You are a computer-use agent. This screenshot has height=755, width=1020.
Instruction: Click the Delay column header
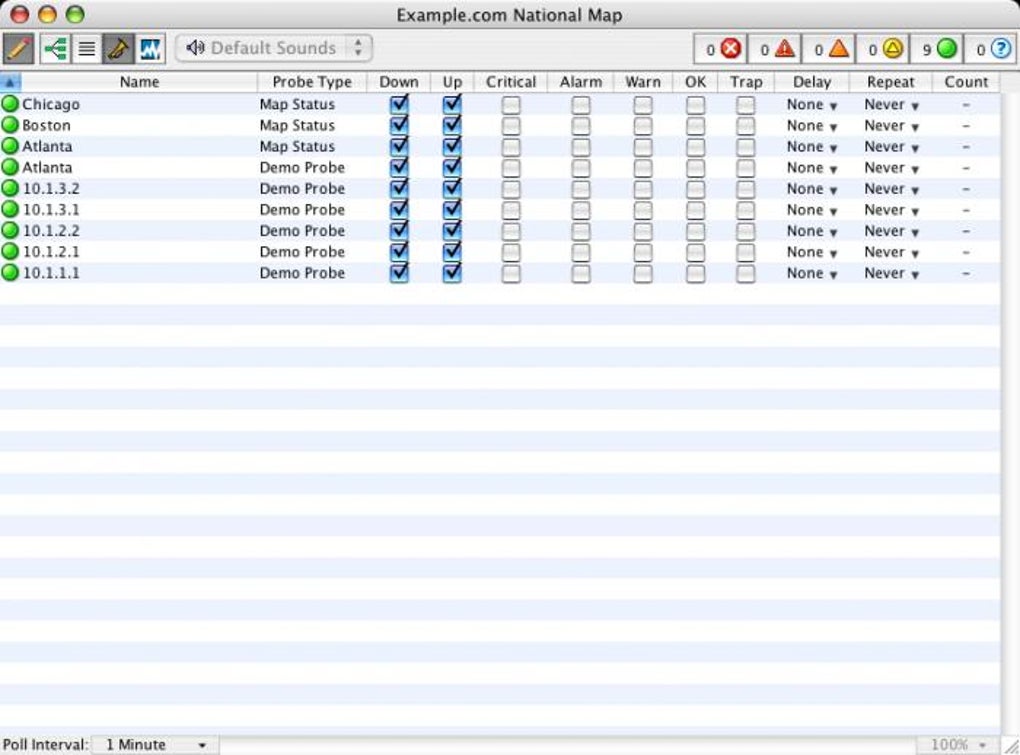pyautogui.click(x=812, y=82)
